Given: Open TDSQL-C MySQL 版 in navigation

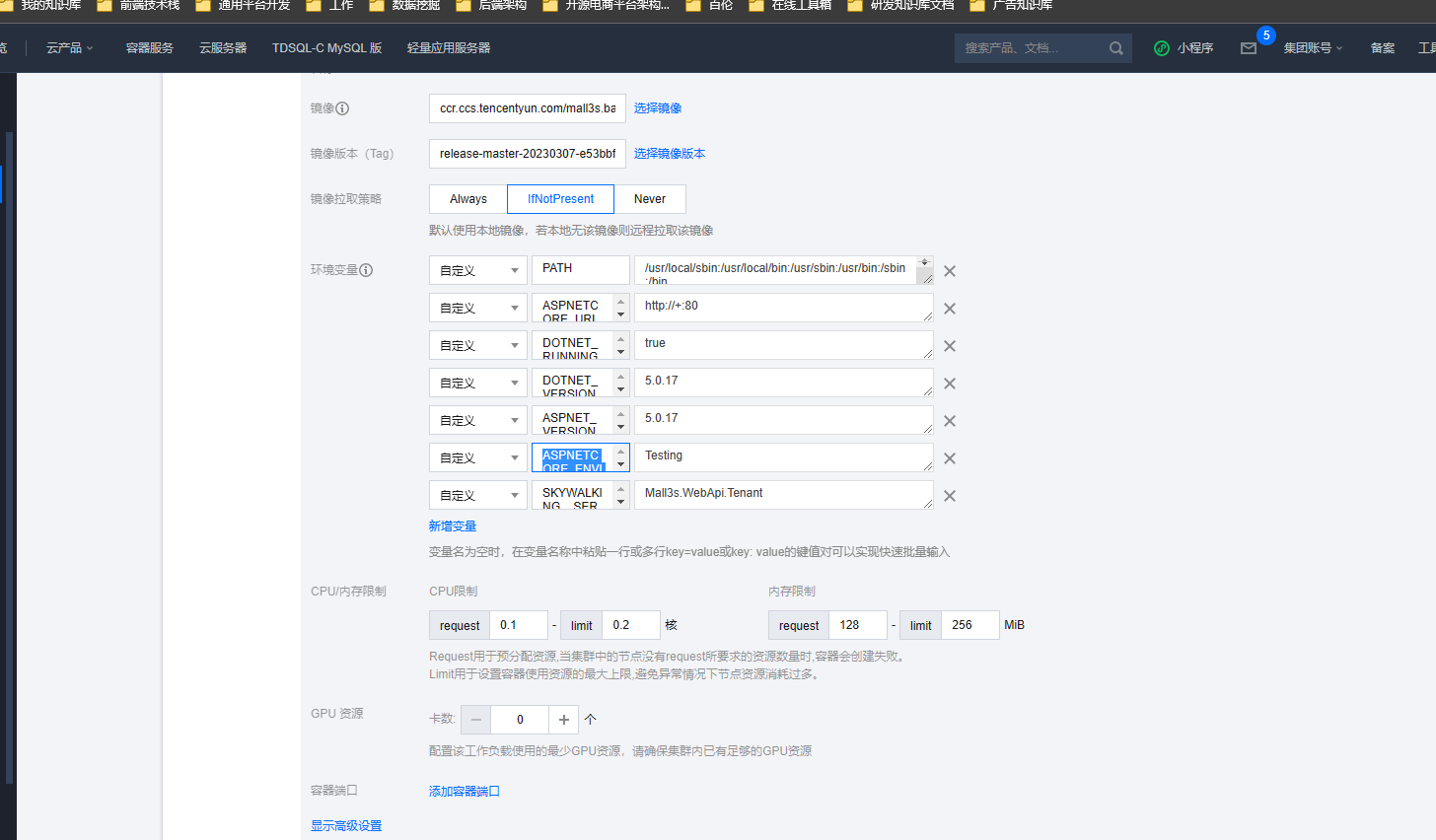Looking at the screenshot, I should pyautogui.click(x=326, y=48).
